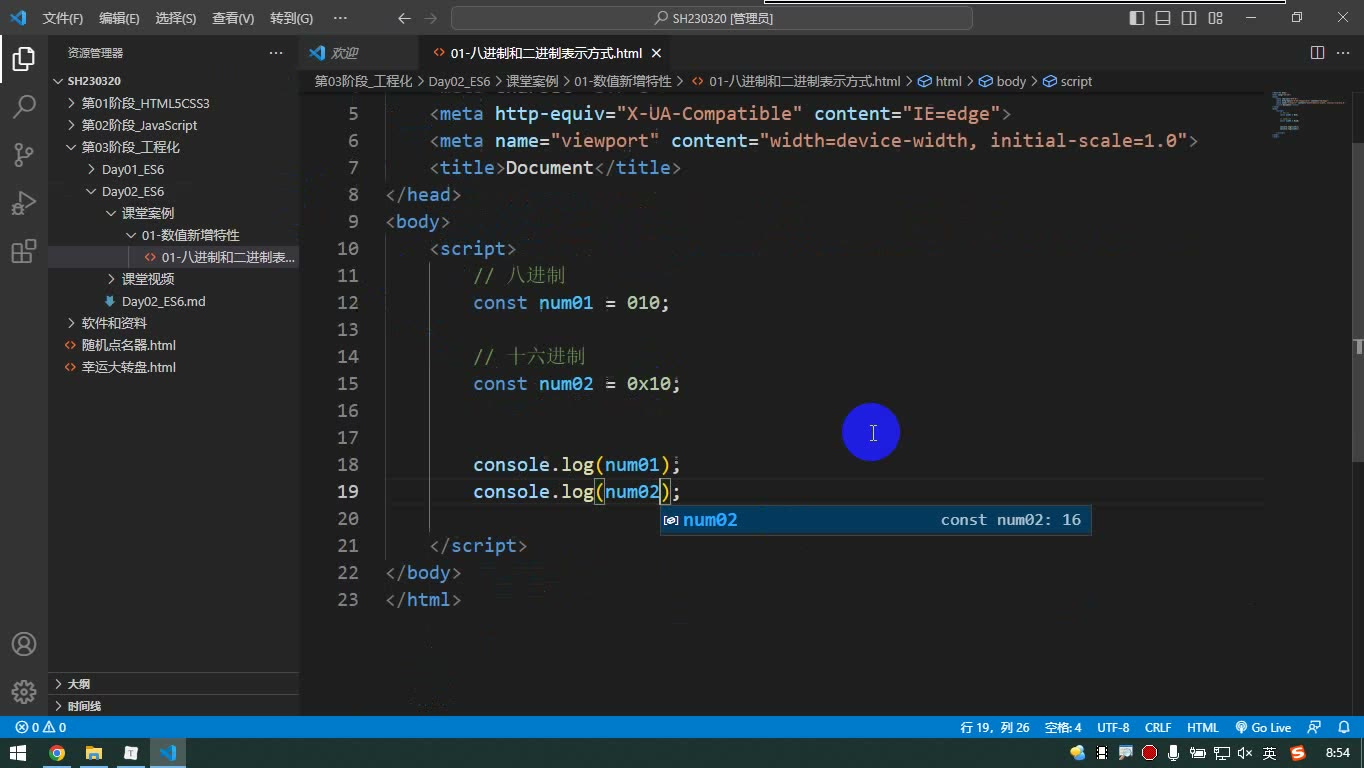The image size is (1364, 768).
Task: Open the feedback icon in status bar
Action: (1314, 728)
